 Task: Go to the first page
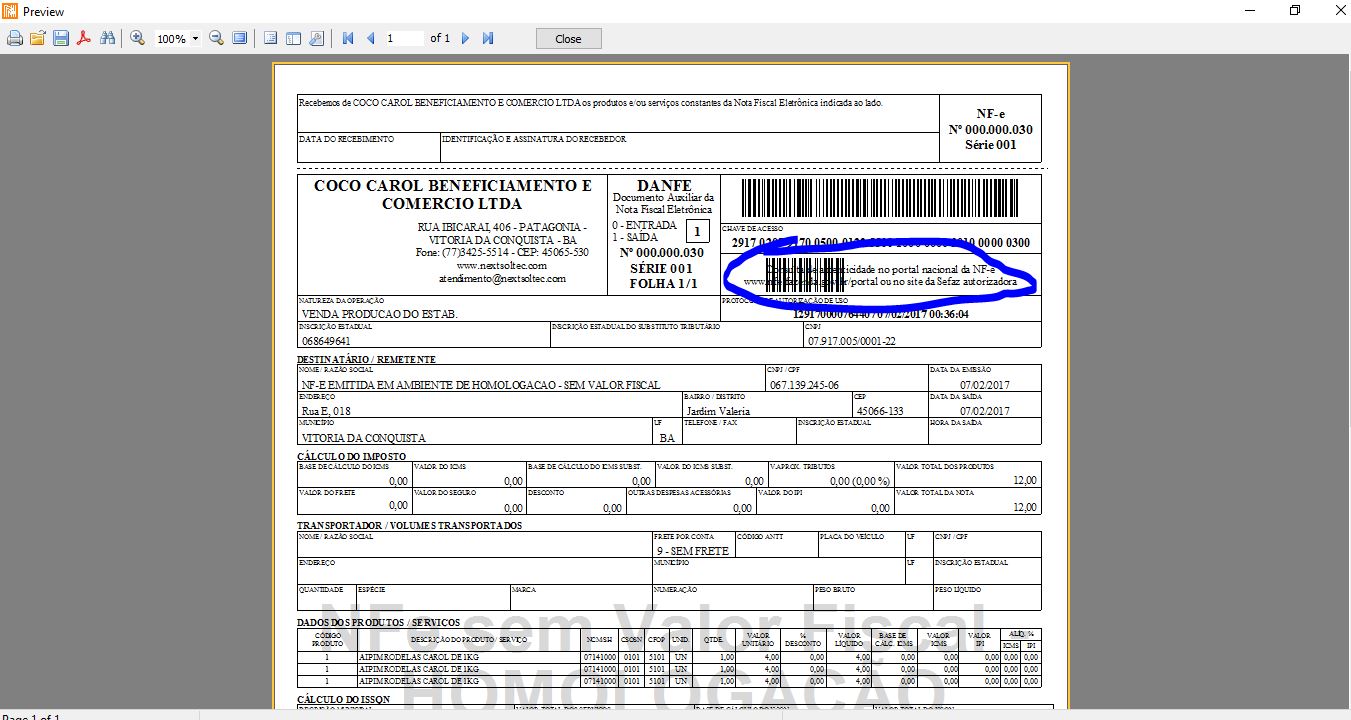point(347,39)
